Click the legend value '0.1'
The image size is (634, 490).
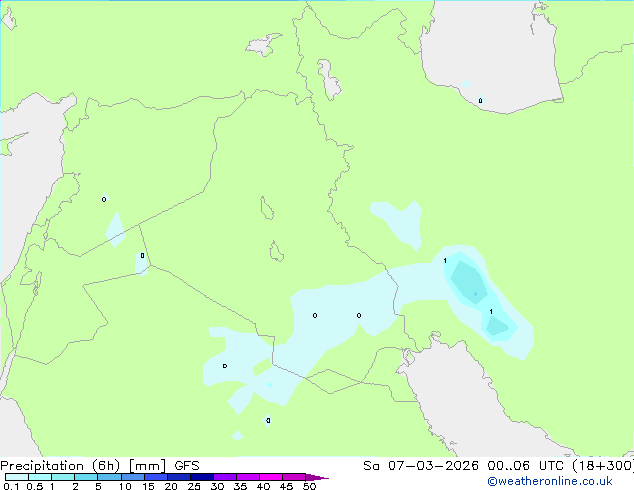point(11,486)
